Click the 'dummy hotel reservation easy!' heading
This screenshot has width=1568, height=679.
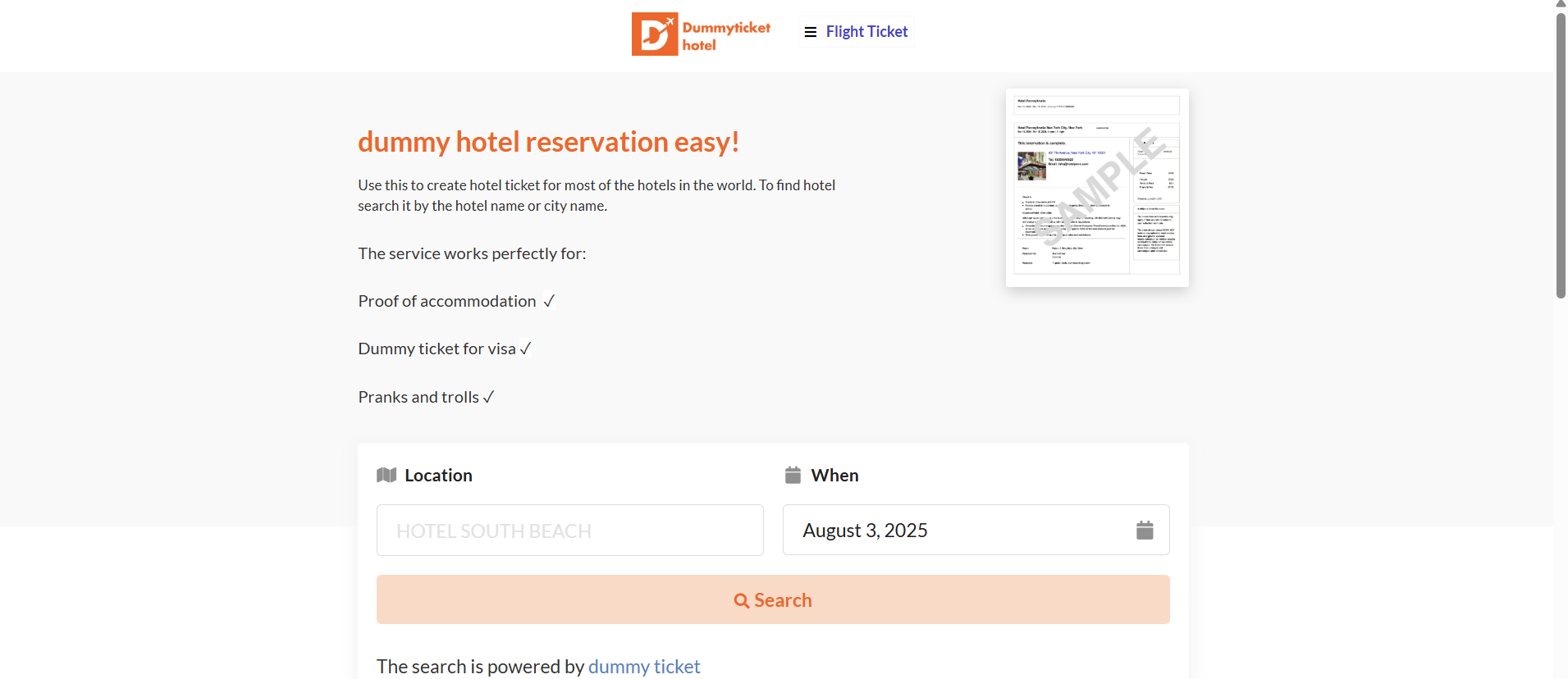pyautogui.click(x=548, y=142)
